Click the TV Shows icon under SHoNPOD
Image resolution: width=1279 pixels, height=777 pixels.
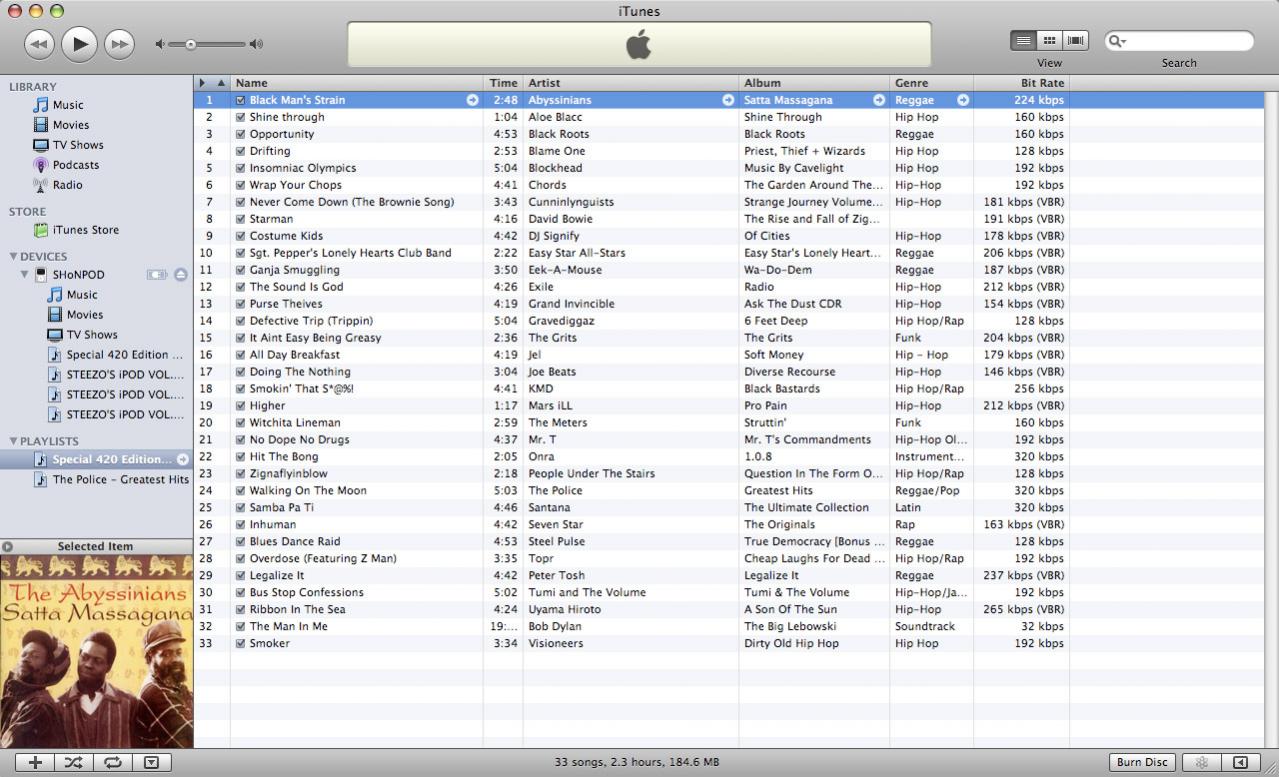pyautogui.click(x=55, y=335)
